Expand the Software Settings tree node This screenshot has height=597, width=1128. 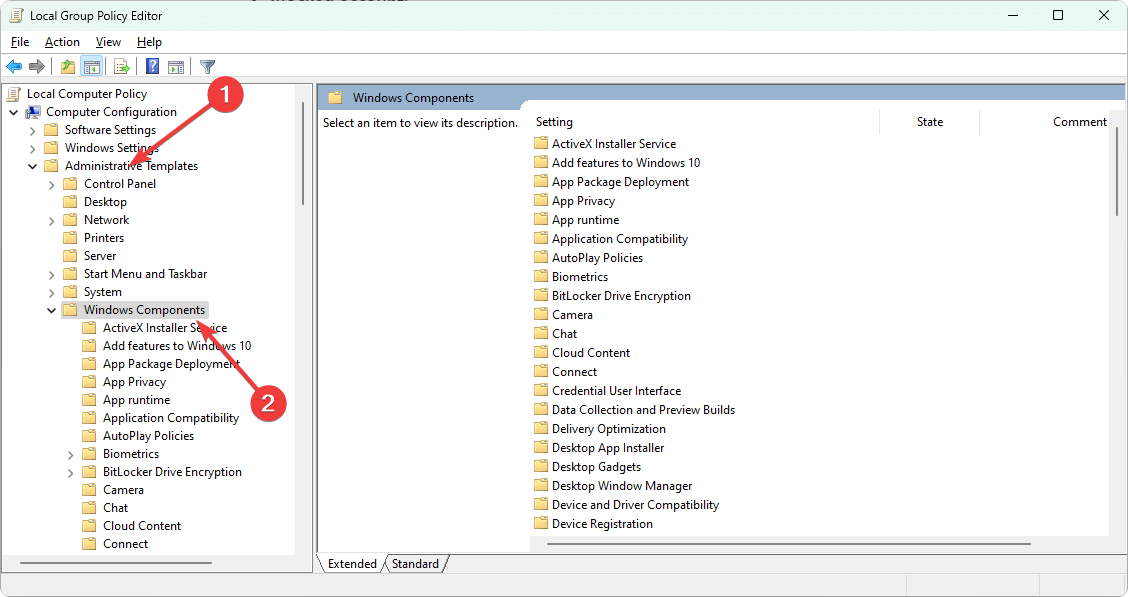(x=32, y=130)
